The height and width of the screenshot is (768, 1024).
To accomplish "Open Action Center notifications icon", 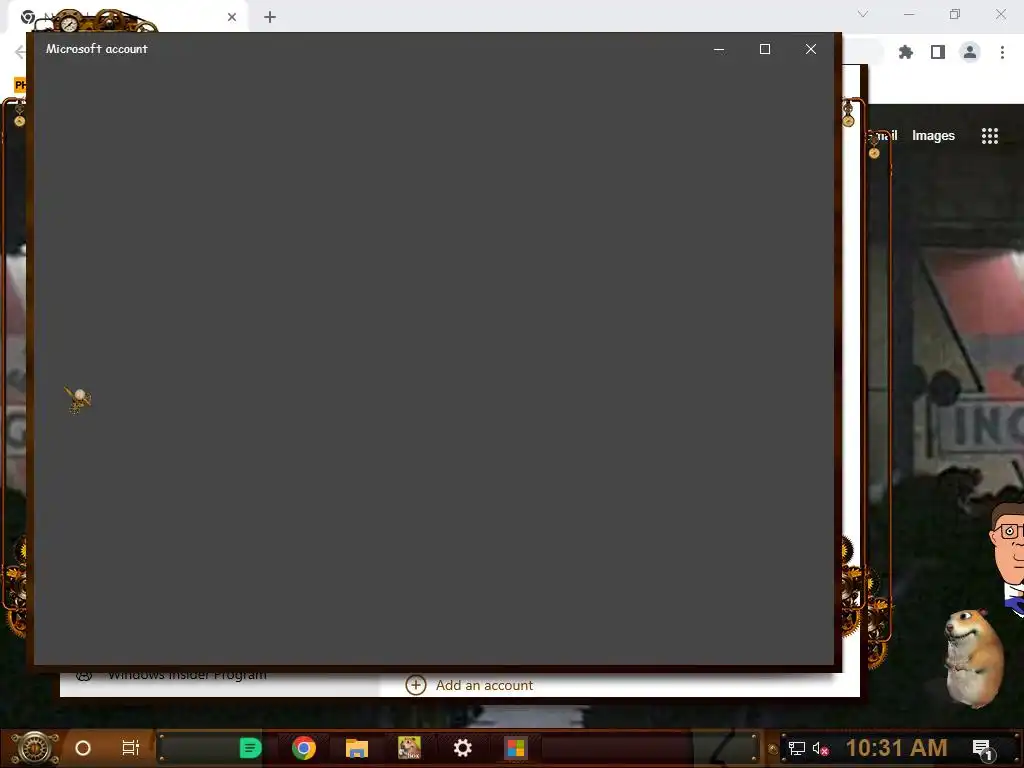I will click(982, 748).
